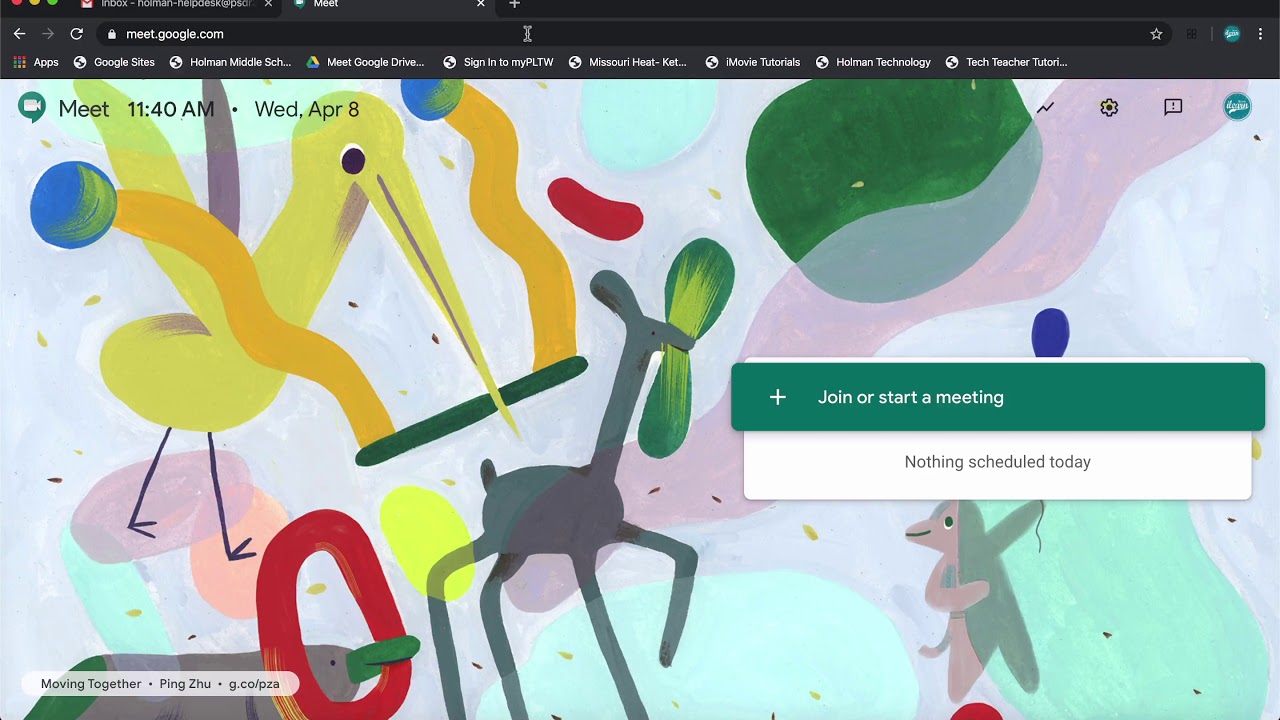This screenshot has width=1280, height=720.
Task: Open the Google Sites bookmark
Action: (114, 62)
